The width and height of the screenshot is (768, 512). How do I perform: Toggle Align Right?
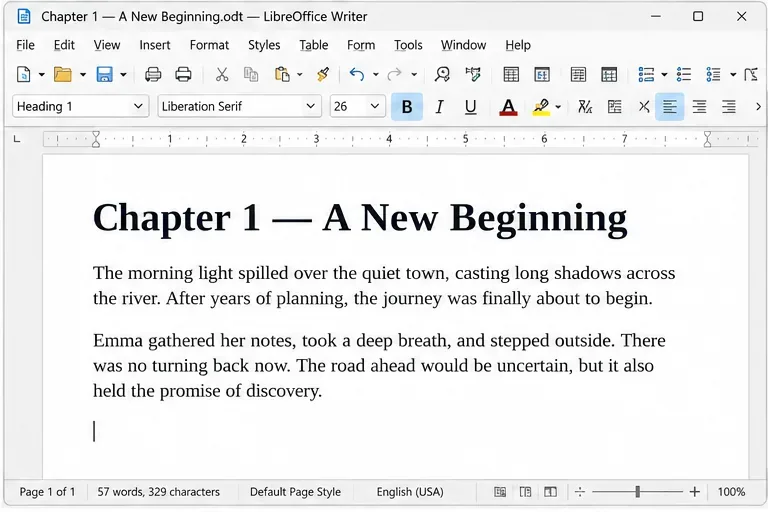(x=729, y=106)
